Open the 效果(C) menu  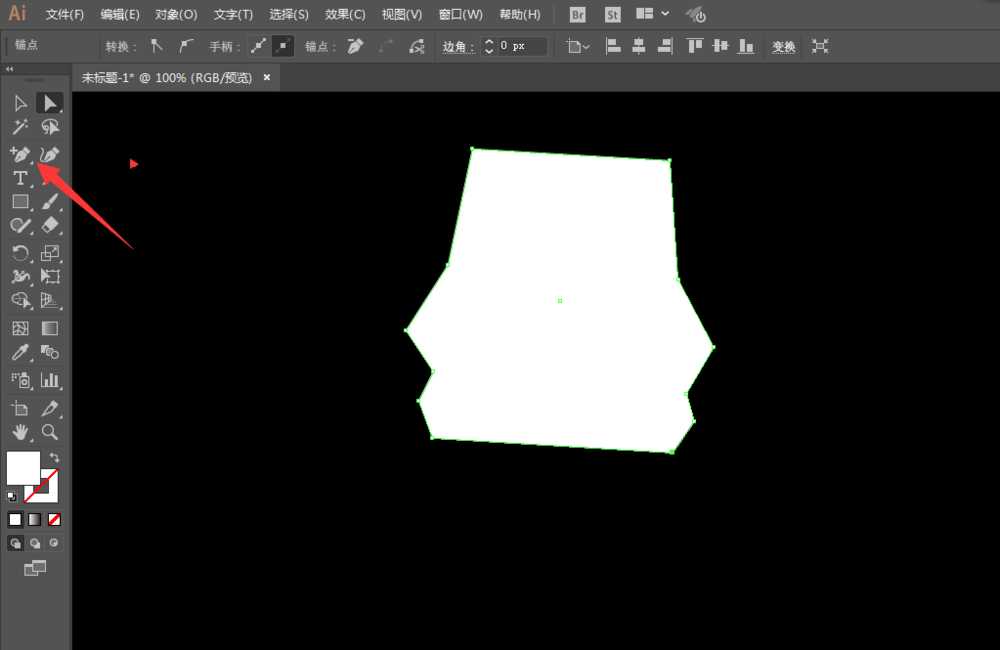pos(344,14)
